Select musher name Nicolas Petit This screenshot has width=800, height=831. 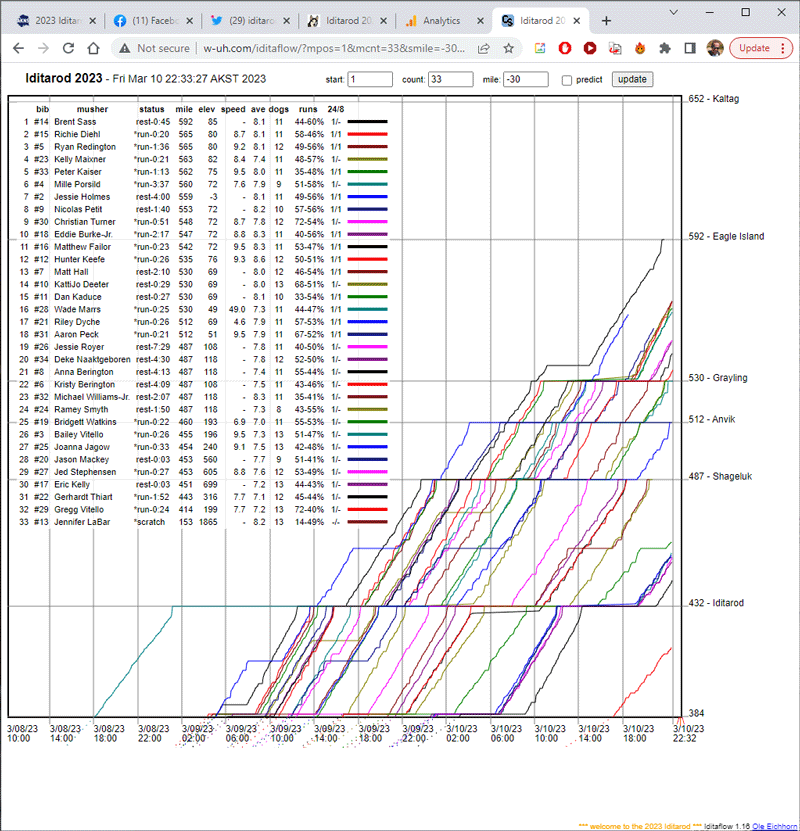pyautogui.click(x=78, y=209)
